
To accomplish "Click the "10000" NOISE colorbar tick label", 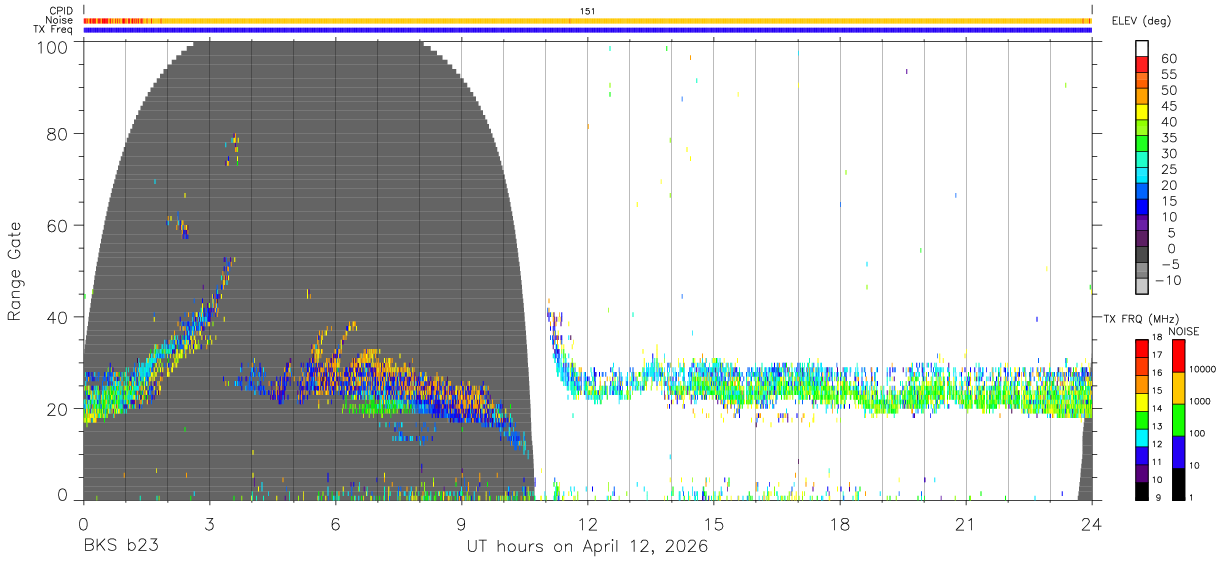I will (x=1201, y=370).
